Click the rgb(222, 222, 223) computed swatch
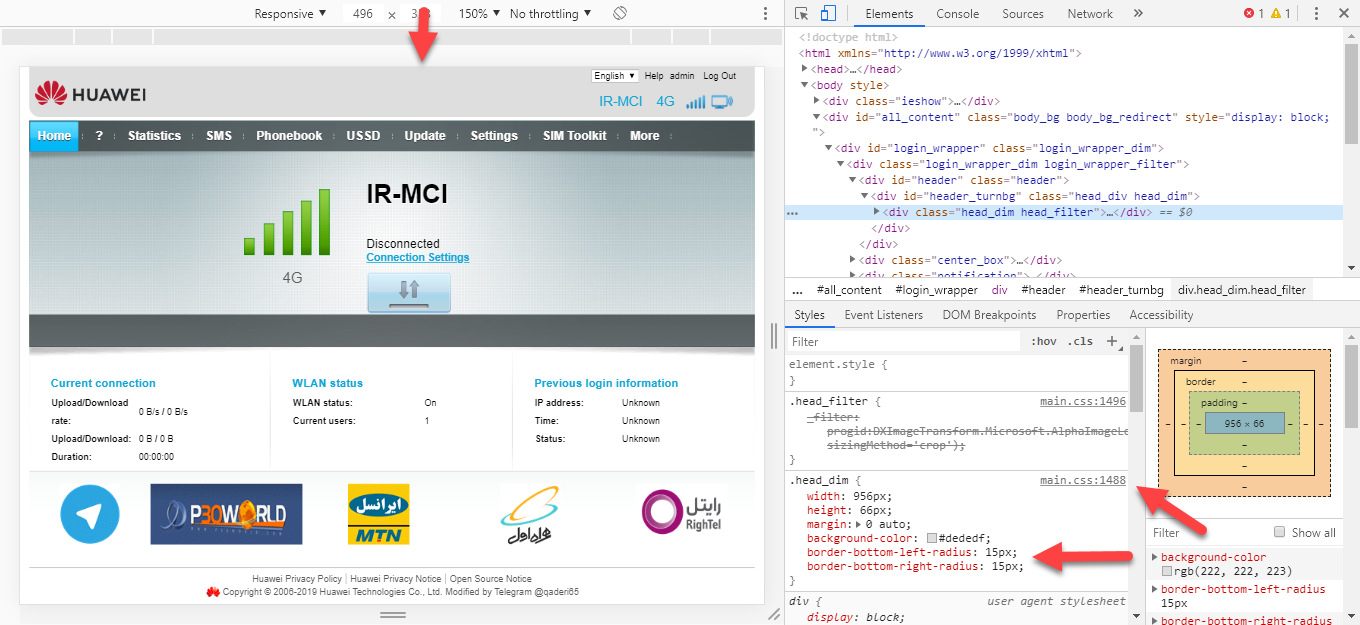The width and height of the screenshot is (1360, 625). [x=1167, y=571]
